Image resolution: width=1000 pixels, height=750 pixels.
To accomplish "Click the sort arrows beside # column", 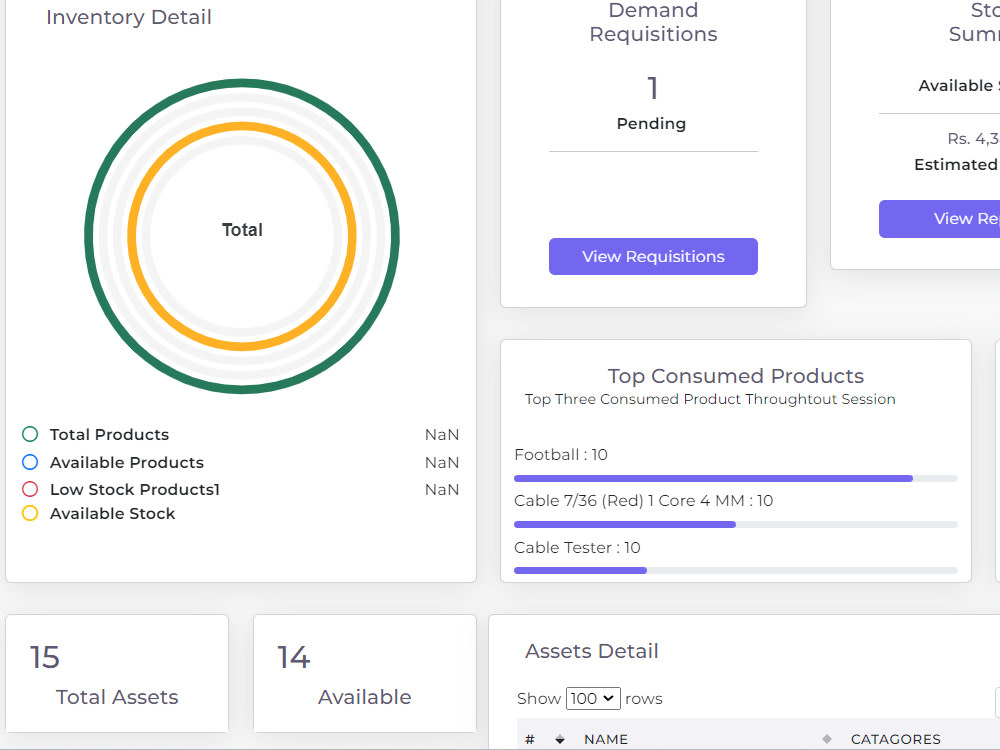I will tap(560, 739).
